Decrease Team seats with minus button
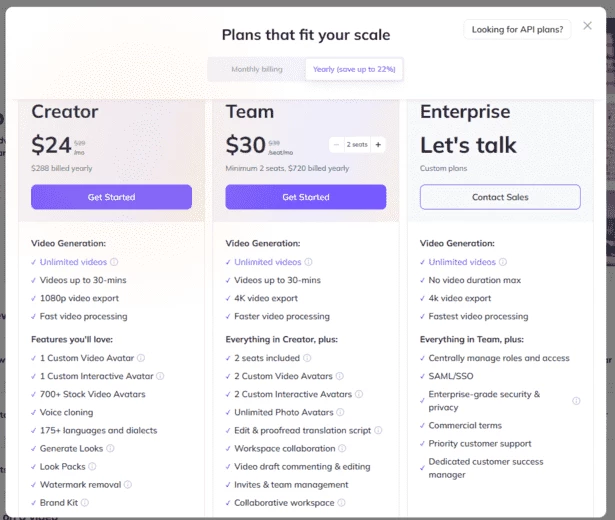The image size is (615, 520). pos(336,145)
